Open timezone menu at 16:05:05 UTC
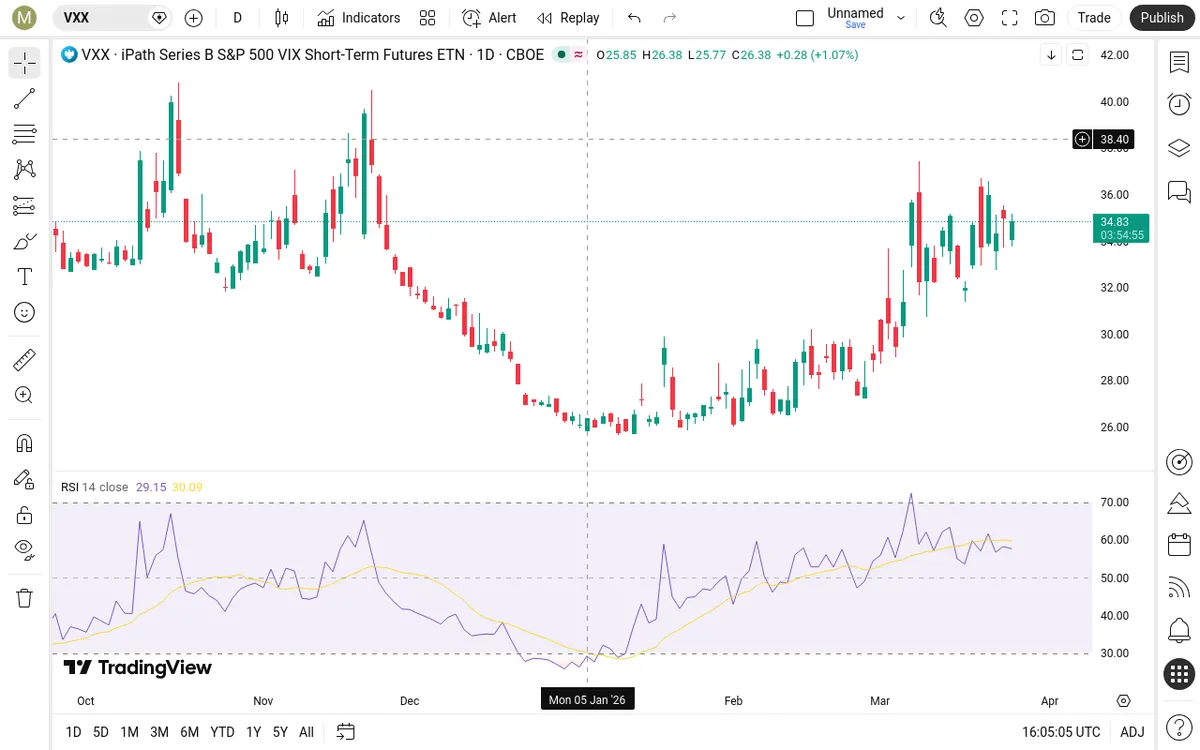 [x=1061, y=732]
